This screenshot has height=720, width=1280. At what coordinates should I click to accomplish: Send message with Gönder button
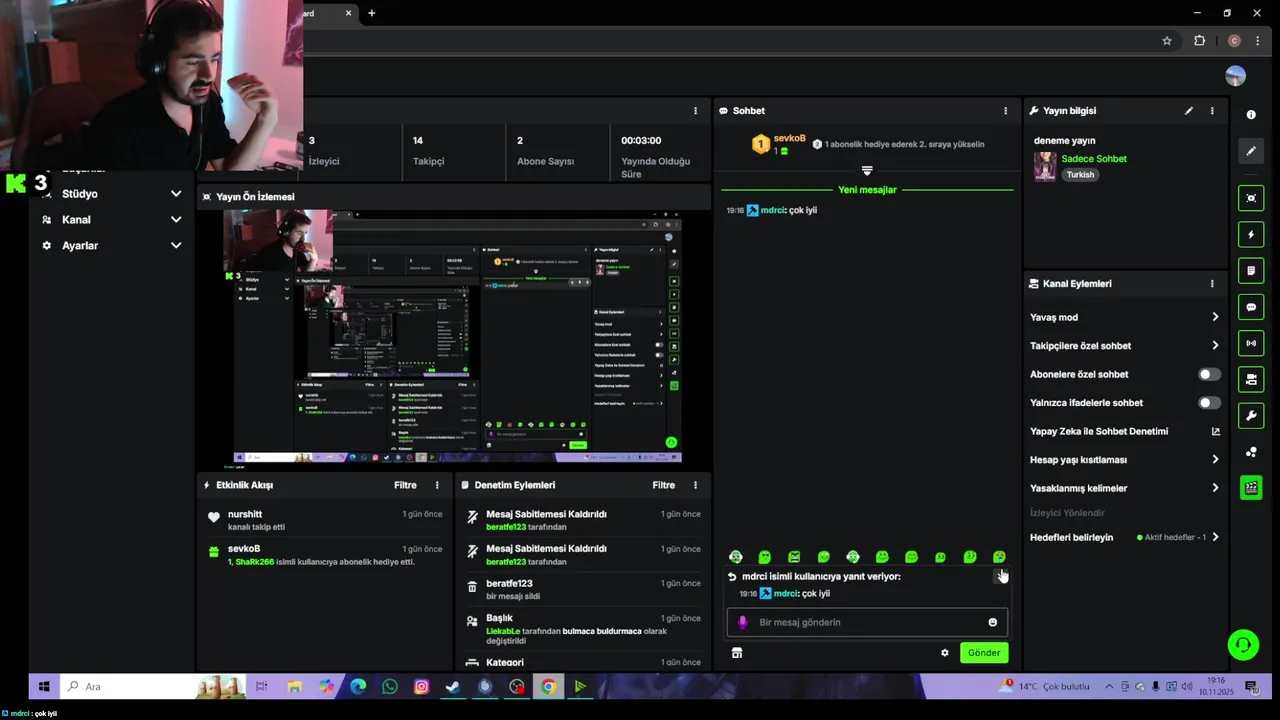(984, 653)
